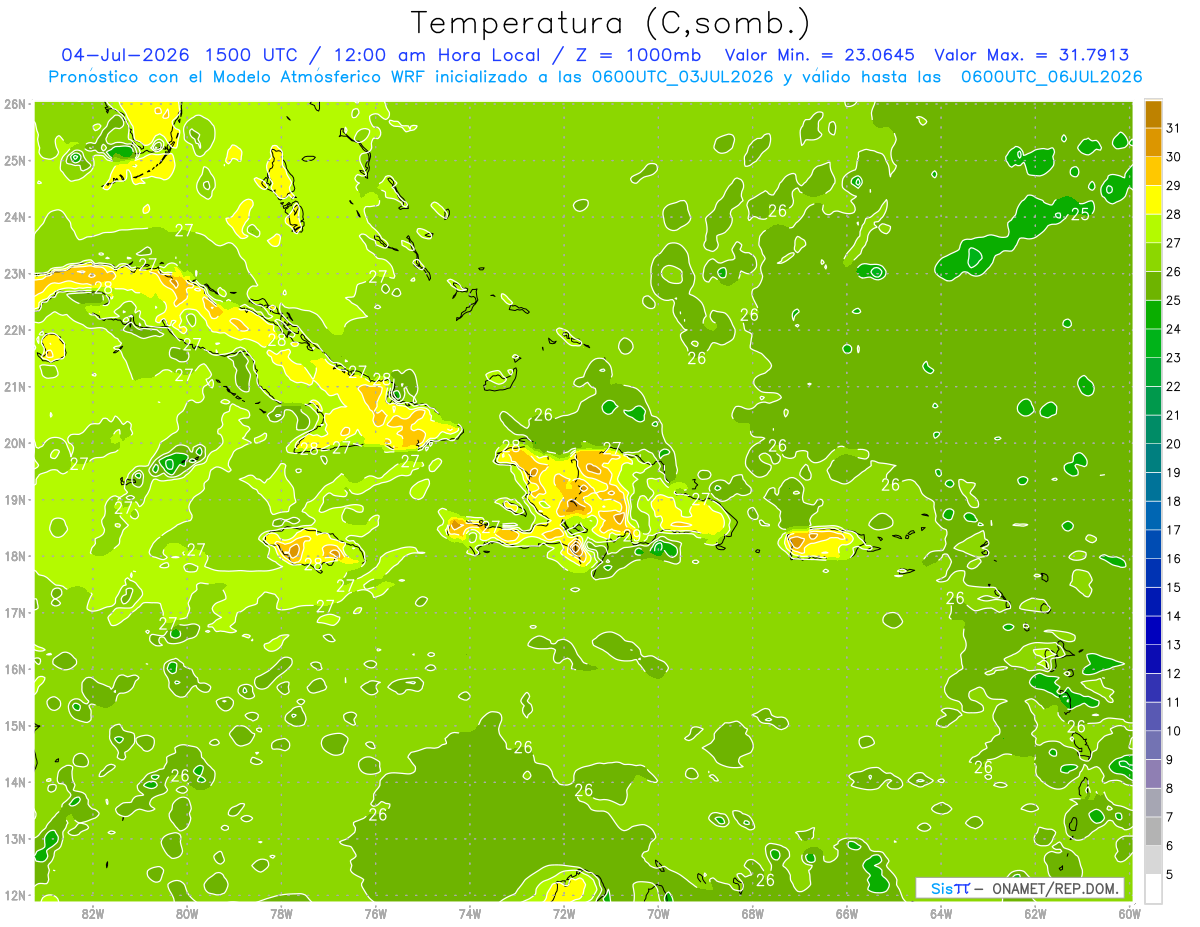Click the 26N latitude axis label
The width and height of the screenshot is (1200, 927).
(x=14, y=104)
